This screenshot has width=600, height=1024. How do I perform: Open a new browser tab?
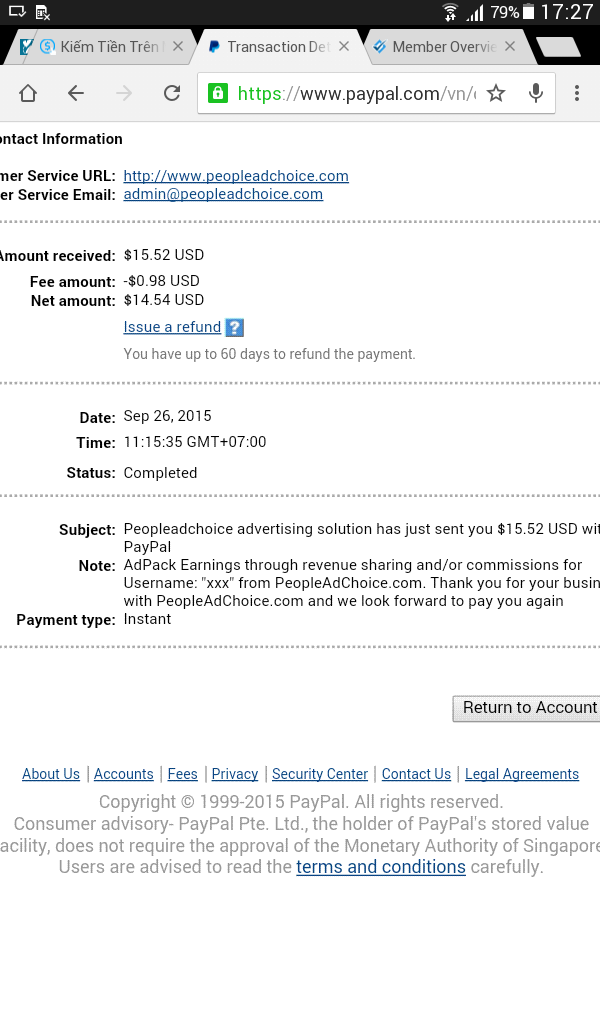point(560,45)
